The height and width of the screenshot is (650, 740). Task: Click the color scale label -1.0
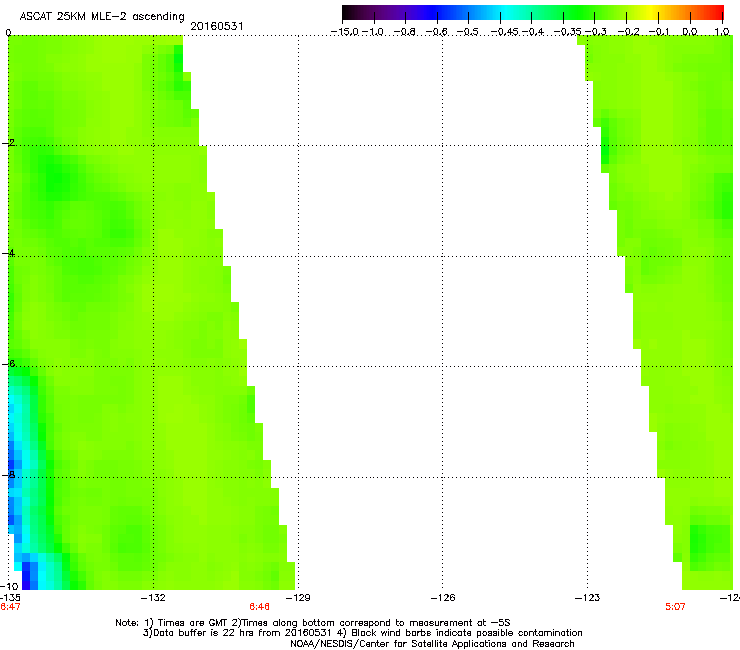point(372,32)
